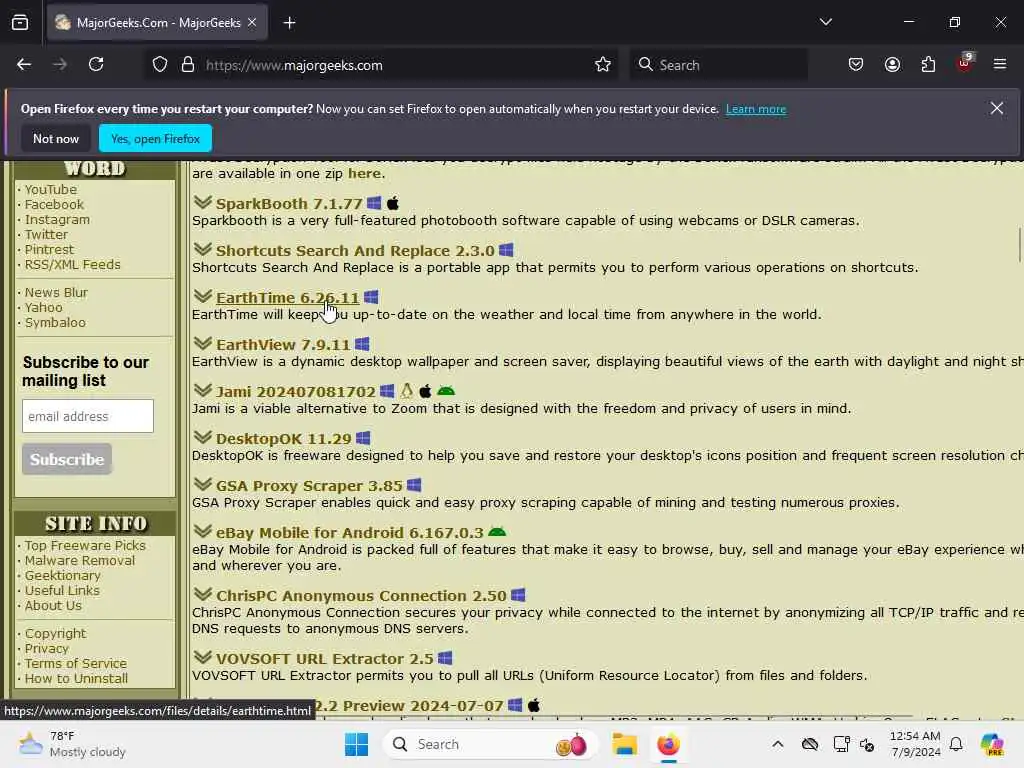This screenshot has width=1024, height=768.
Task: View site security padlock info
Action: tap(188, 65)
